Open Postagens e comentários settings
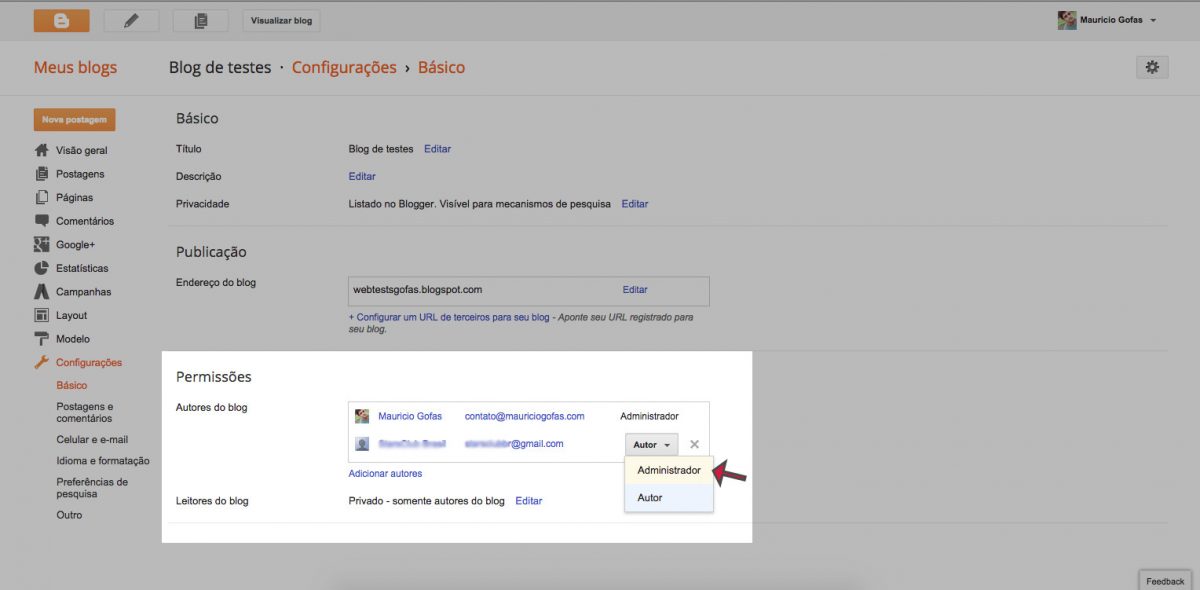The height and width of the screenshot is (590, 1200). [x=85, y=412]
